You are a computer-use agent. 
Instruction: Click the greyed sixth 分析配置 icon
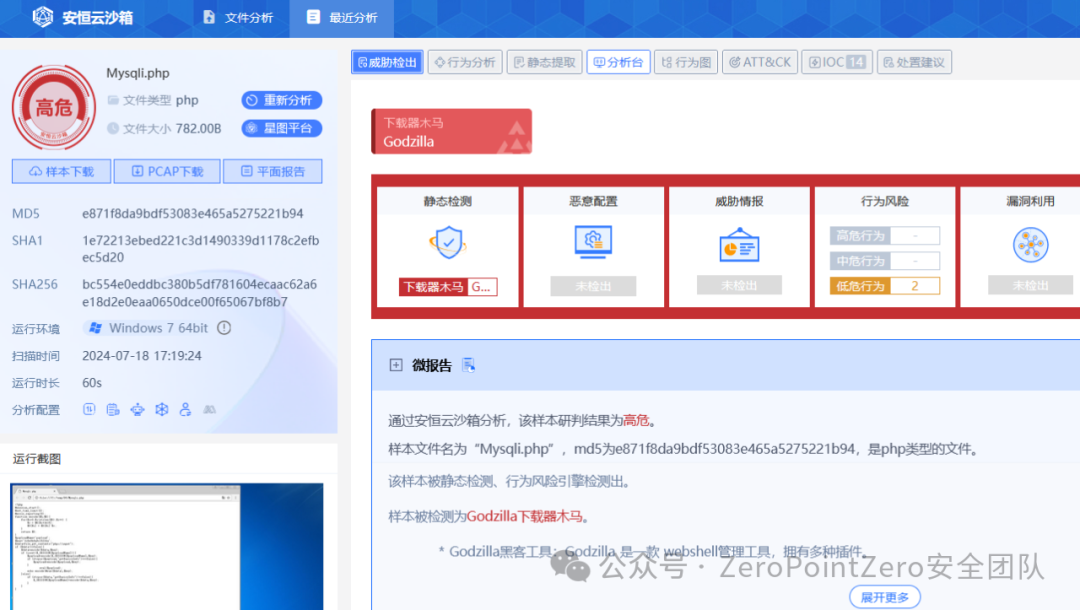pyautogui.click(x=209, y=410)
